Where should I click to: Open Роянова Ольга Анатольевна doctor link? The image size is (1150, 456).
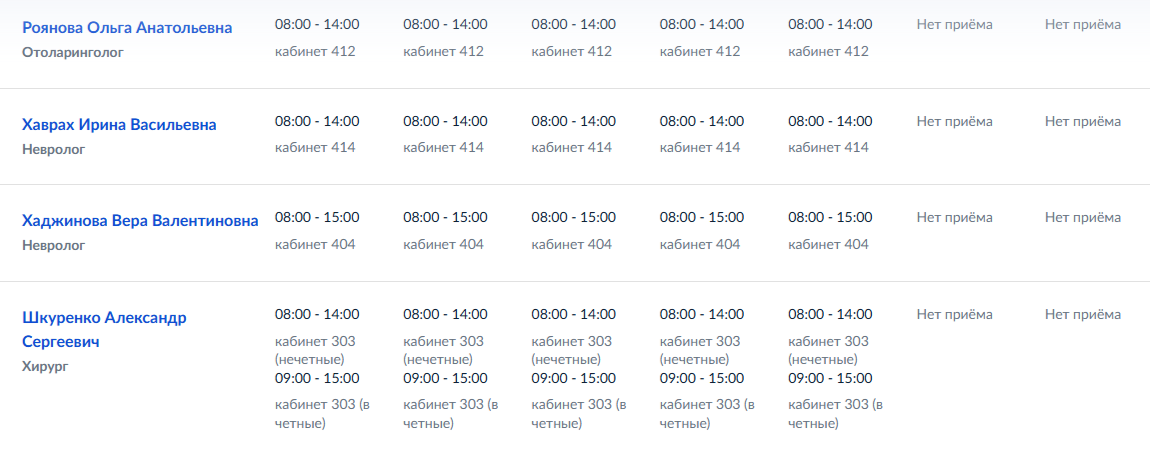127,28
